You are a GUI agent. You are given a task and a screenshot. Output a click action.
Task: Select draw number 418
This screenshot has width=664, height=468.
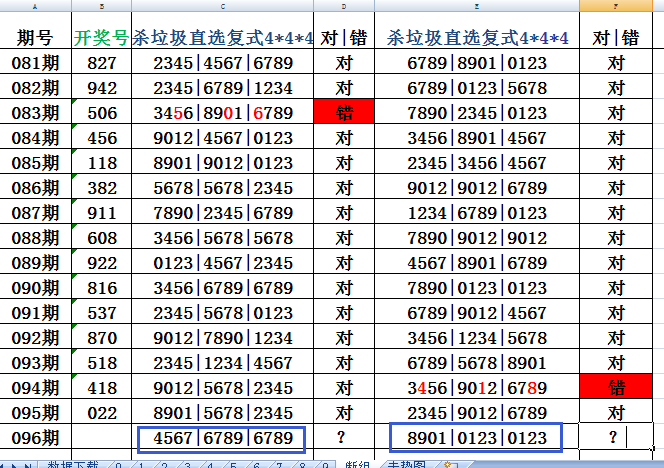(102, 388)
